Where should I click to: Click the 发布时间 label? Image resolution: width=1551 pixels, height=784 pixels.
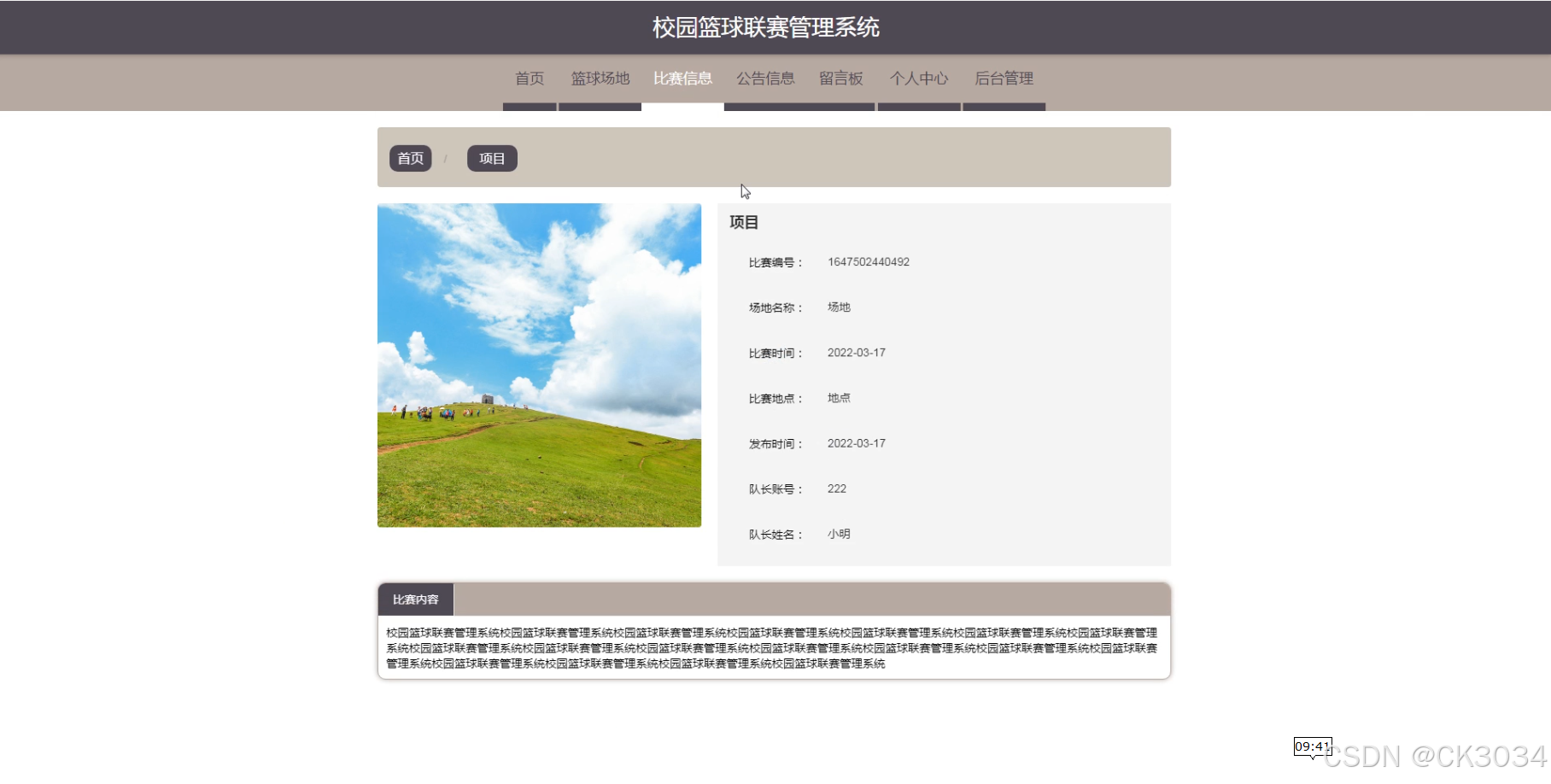click(x=776, y=444)
